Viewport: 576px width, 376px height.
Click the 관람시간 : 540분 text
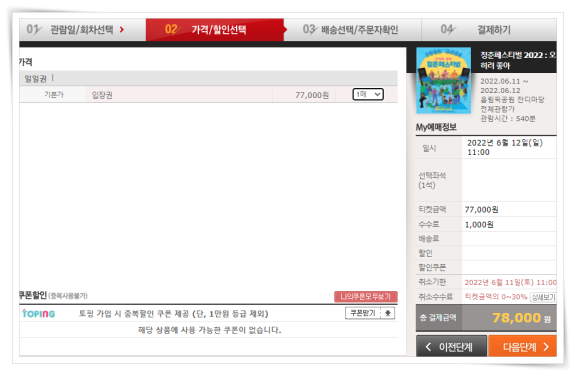(x=508, y=118)
